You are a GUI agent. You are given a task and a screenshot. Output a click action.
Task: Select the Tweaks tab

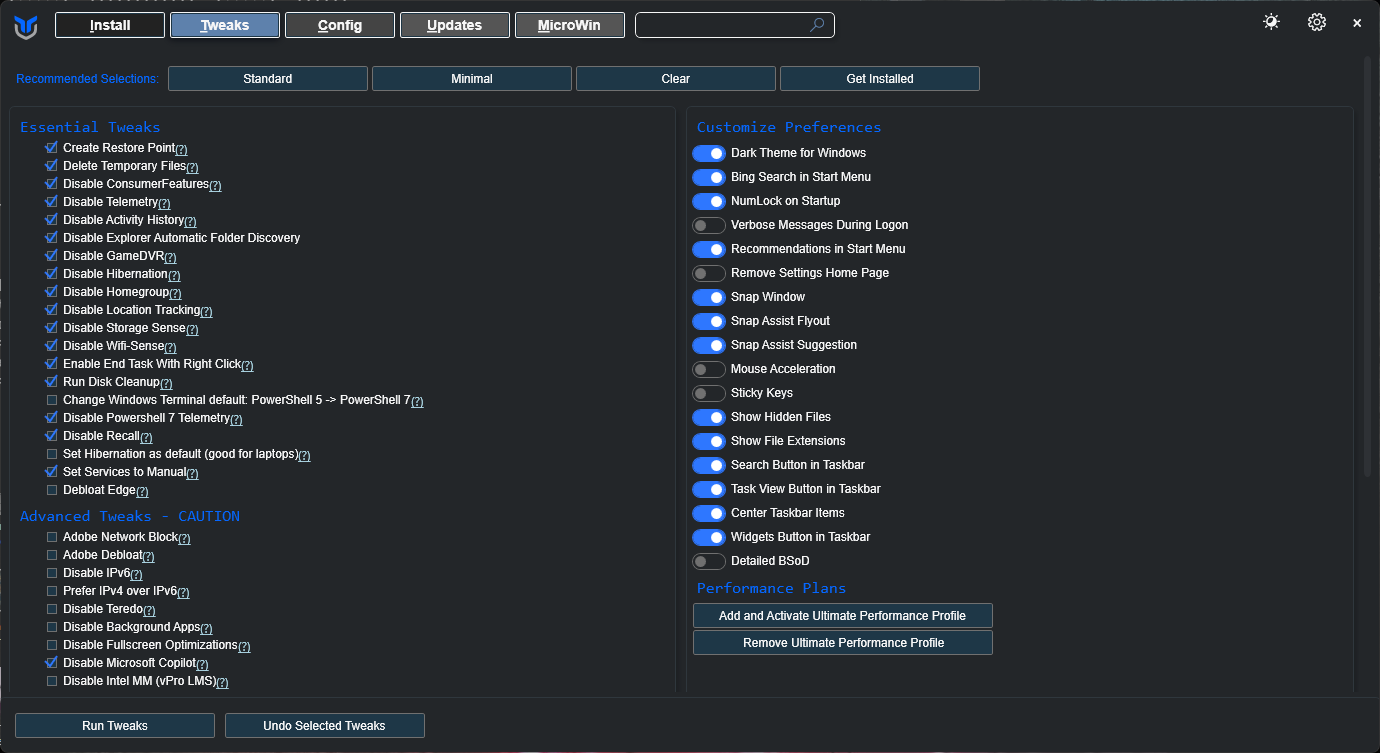225,25
